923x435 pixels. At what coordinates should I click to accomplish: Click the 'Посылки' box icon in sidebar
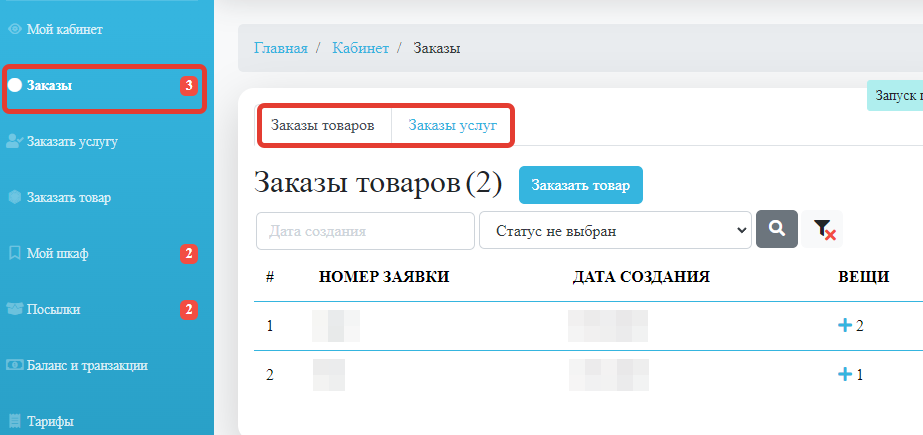point(14,309)
